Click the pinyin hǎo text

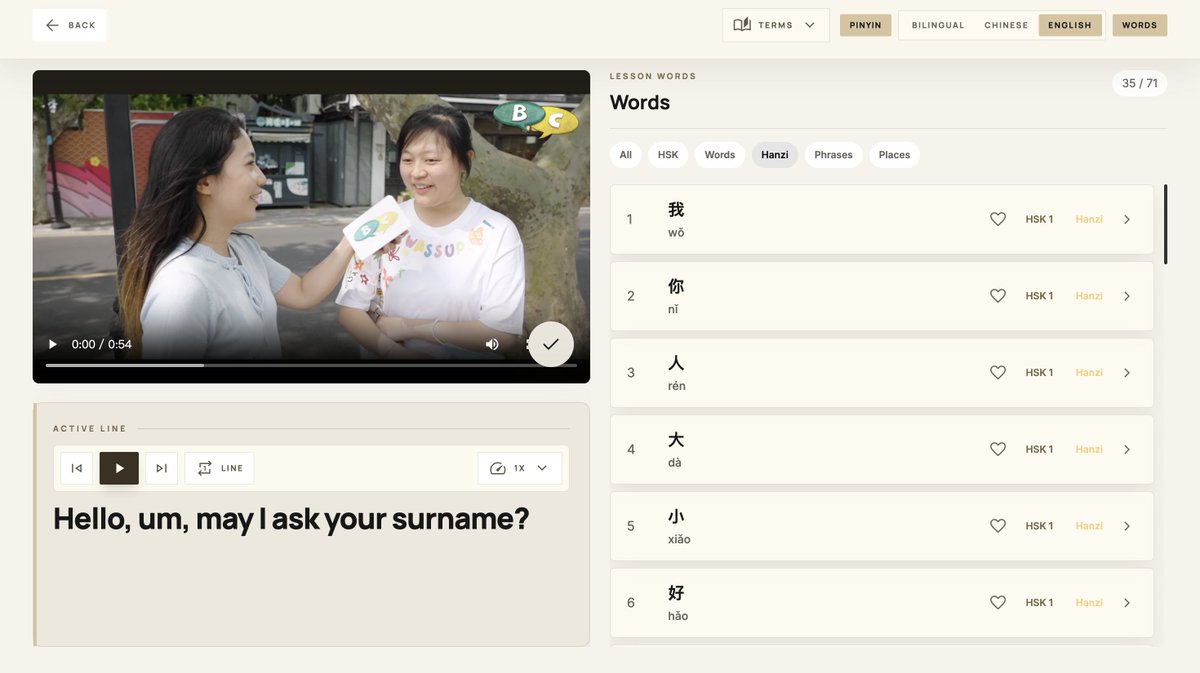tap(678, 616)
